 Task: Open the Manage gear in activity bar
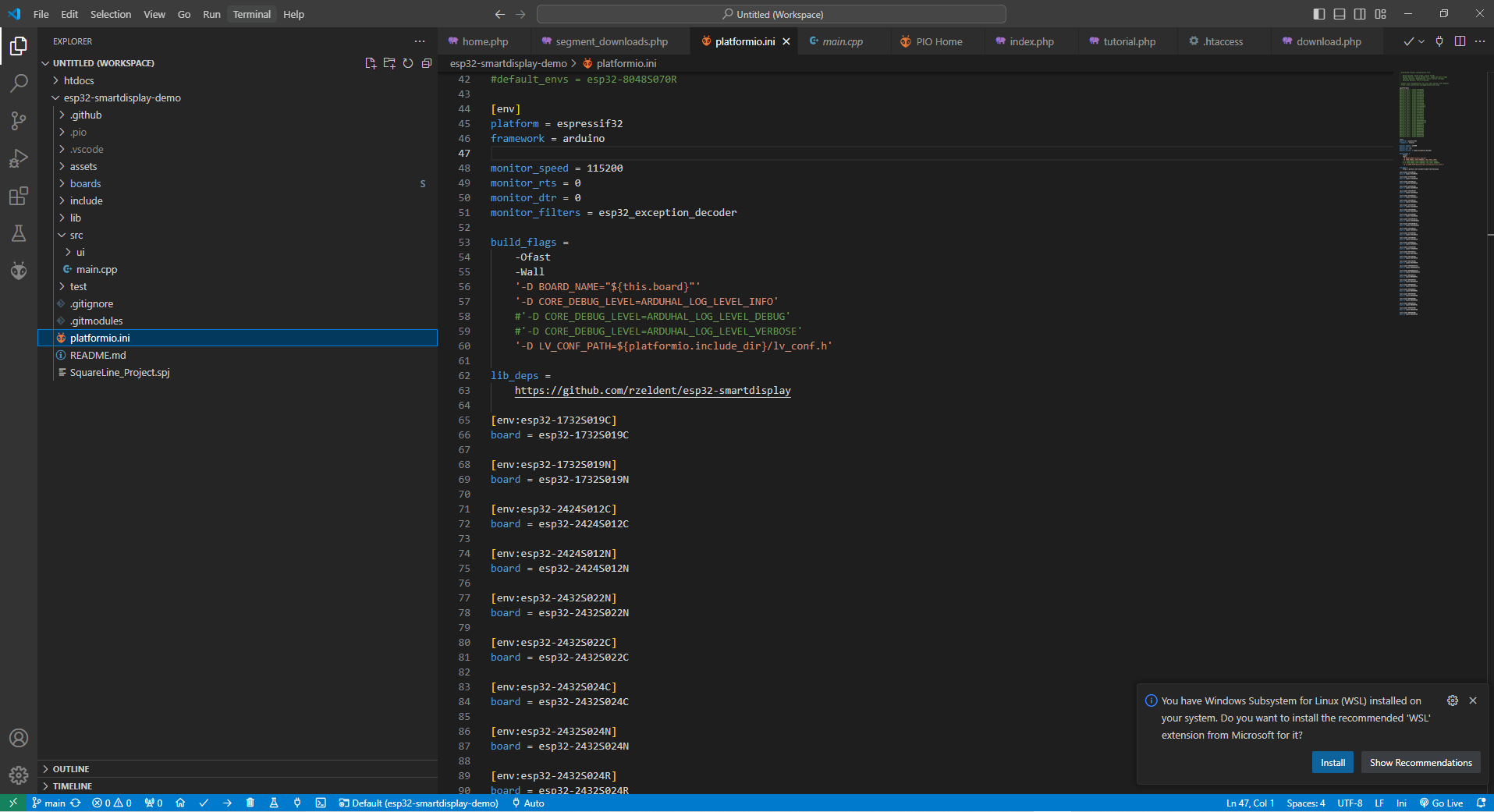19,775
